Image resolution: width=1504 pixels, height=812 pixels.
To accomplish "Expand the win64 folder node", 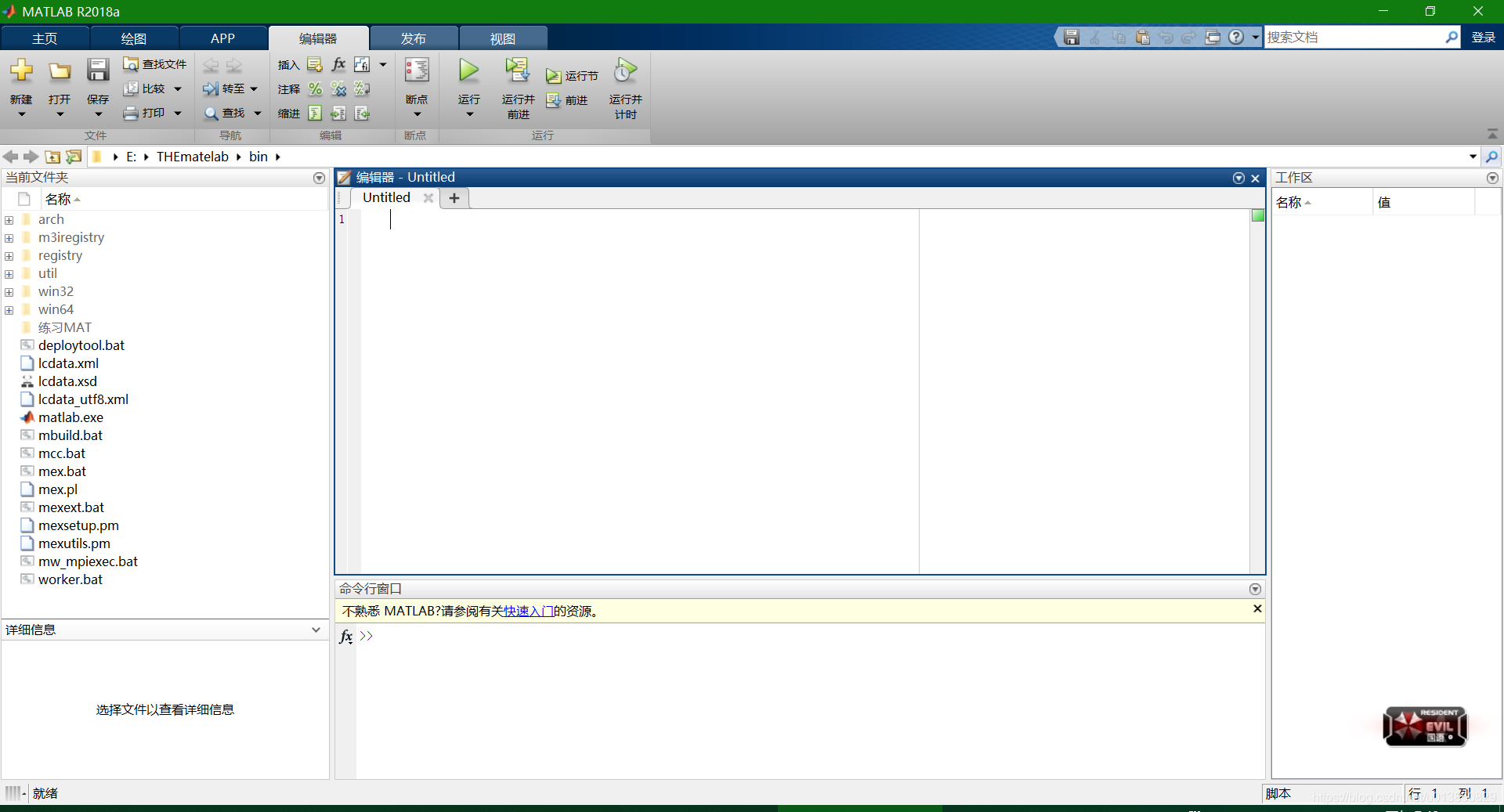I will [x=9, y=310].
